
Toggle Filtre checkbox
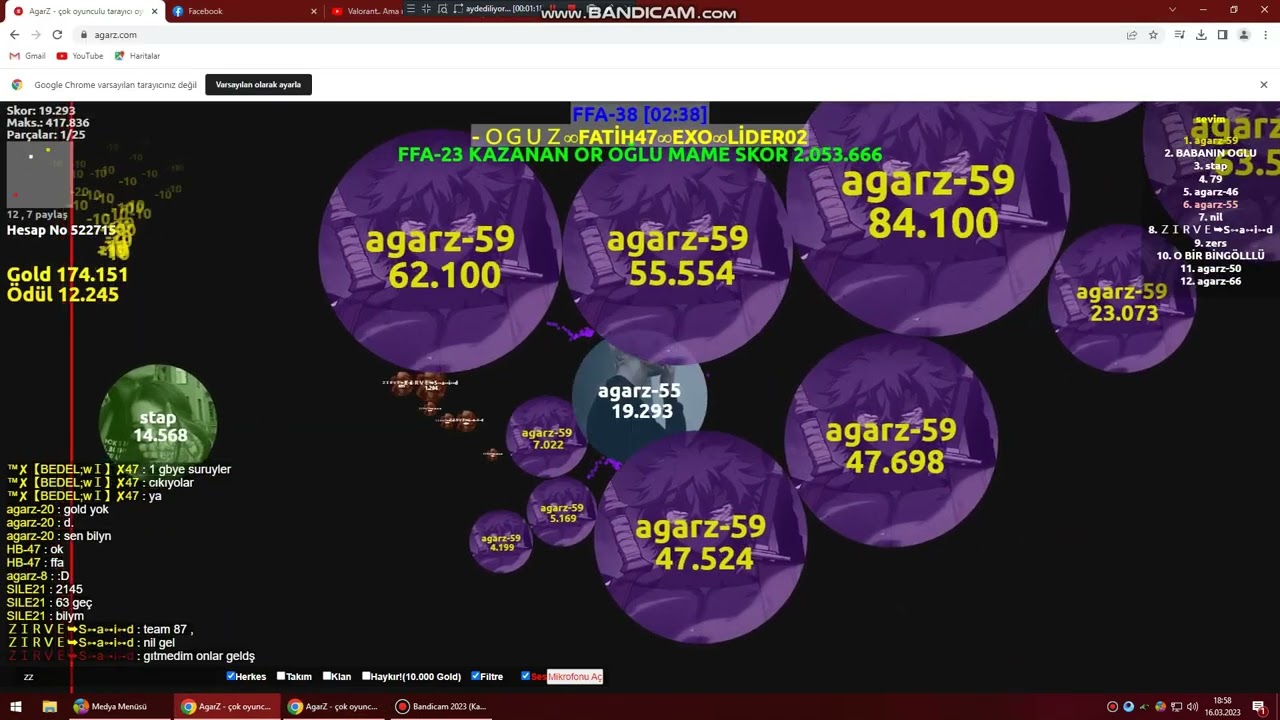[x=475, y=676]
